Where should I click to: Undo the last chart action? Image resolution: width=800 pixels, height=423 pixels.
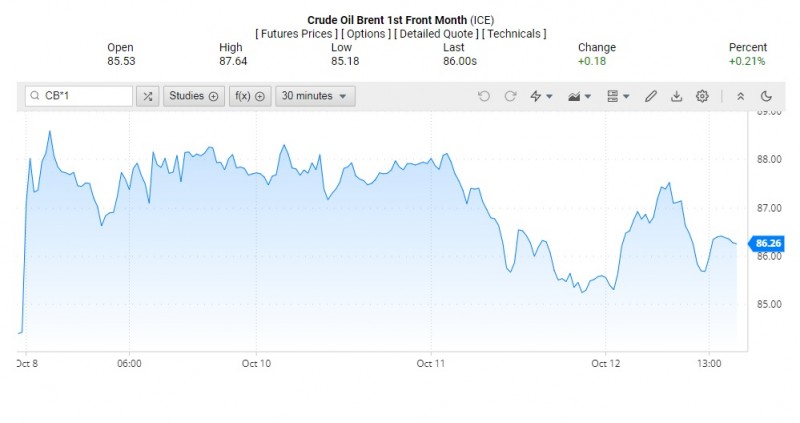point(484,96)
